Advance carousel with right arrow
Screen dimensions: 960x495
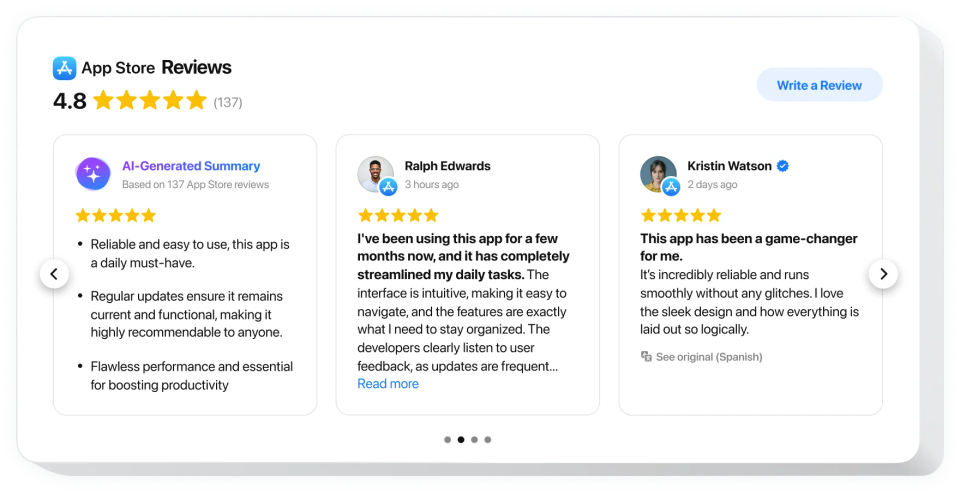point(883,274)
